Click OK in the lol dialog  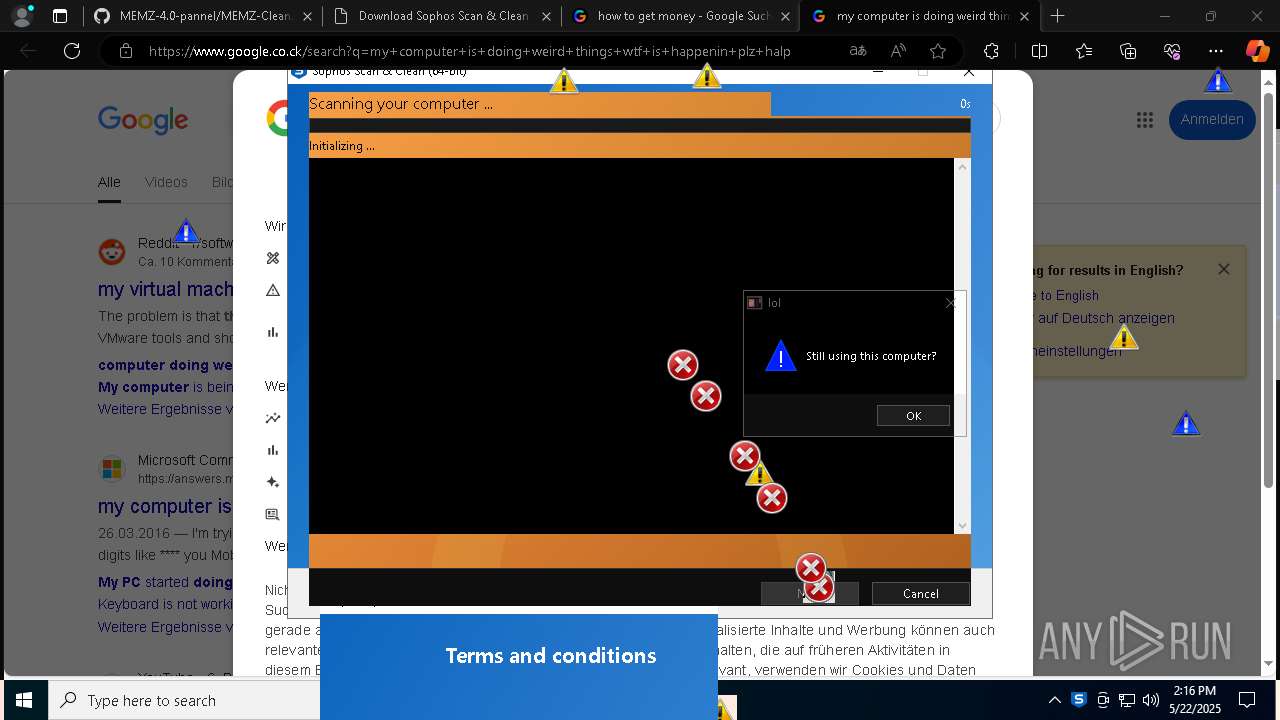click(913, 416)
